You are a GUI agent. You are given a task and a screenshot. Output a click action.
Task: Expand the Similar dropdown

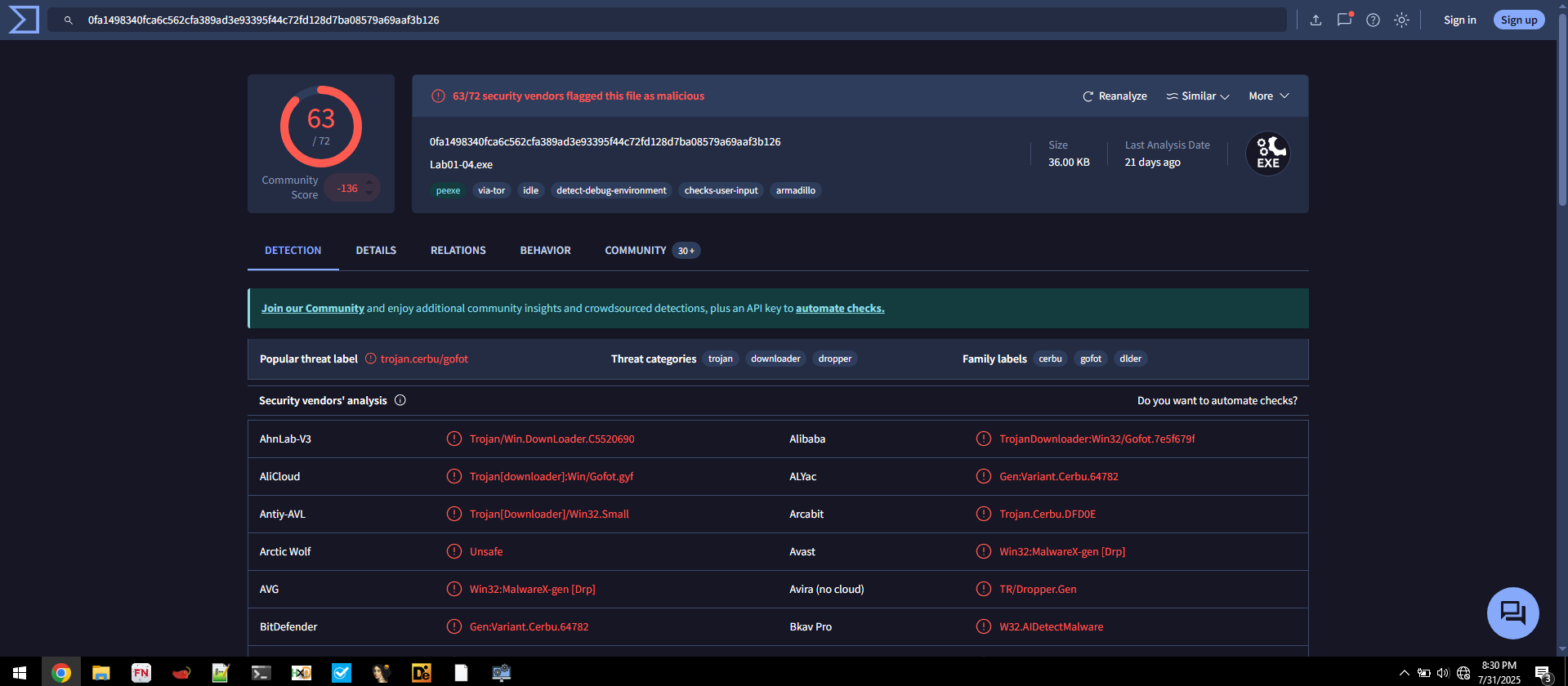pyautogui.click(x=1198, y=96)
